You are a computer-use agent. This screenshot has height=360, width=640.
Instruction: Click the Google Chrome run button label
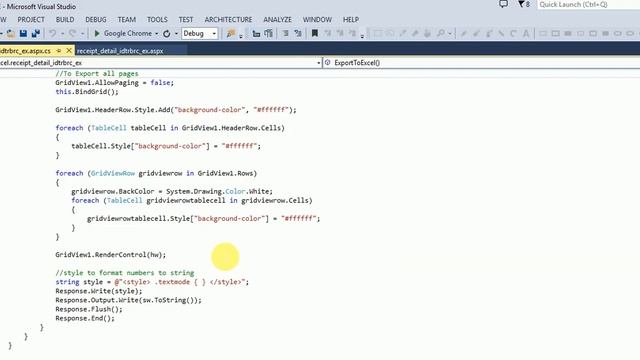128,33
